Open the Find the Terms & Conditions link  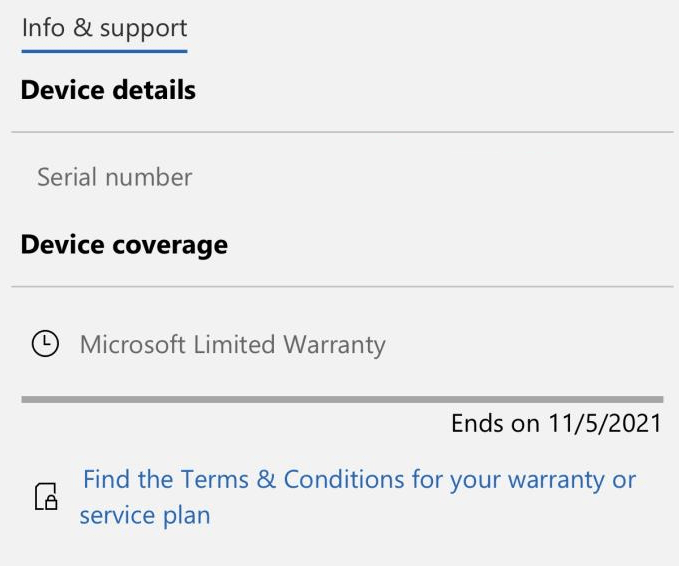[359, 480]
